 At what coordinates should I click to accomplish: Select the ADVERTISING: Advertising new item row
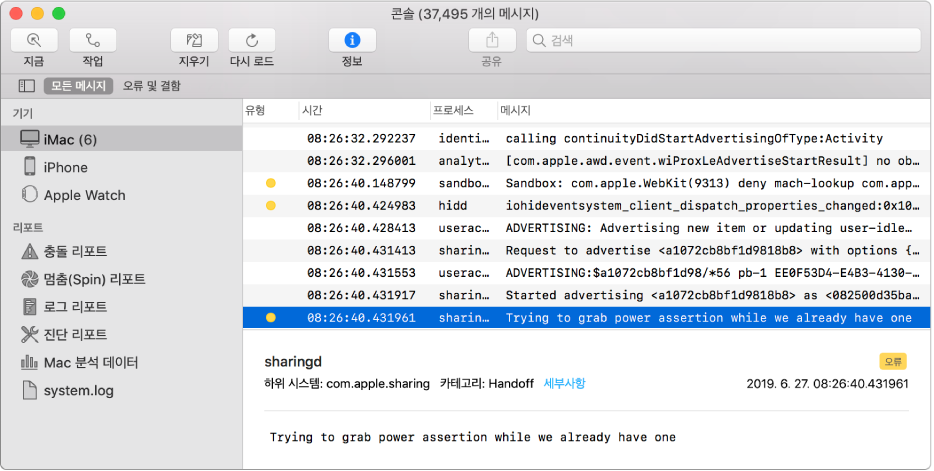coord(586,228)
